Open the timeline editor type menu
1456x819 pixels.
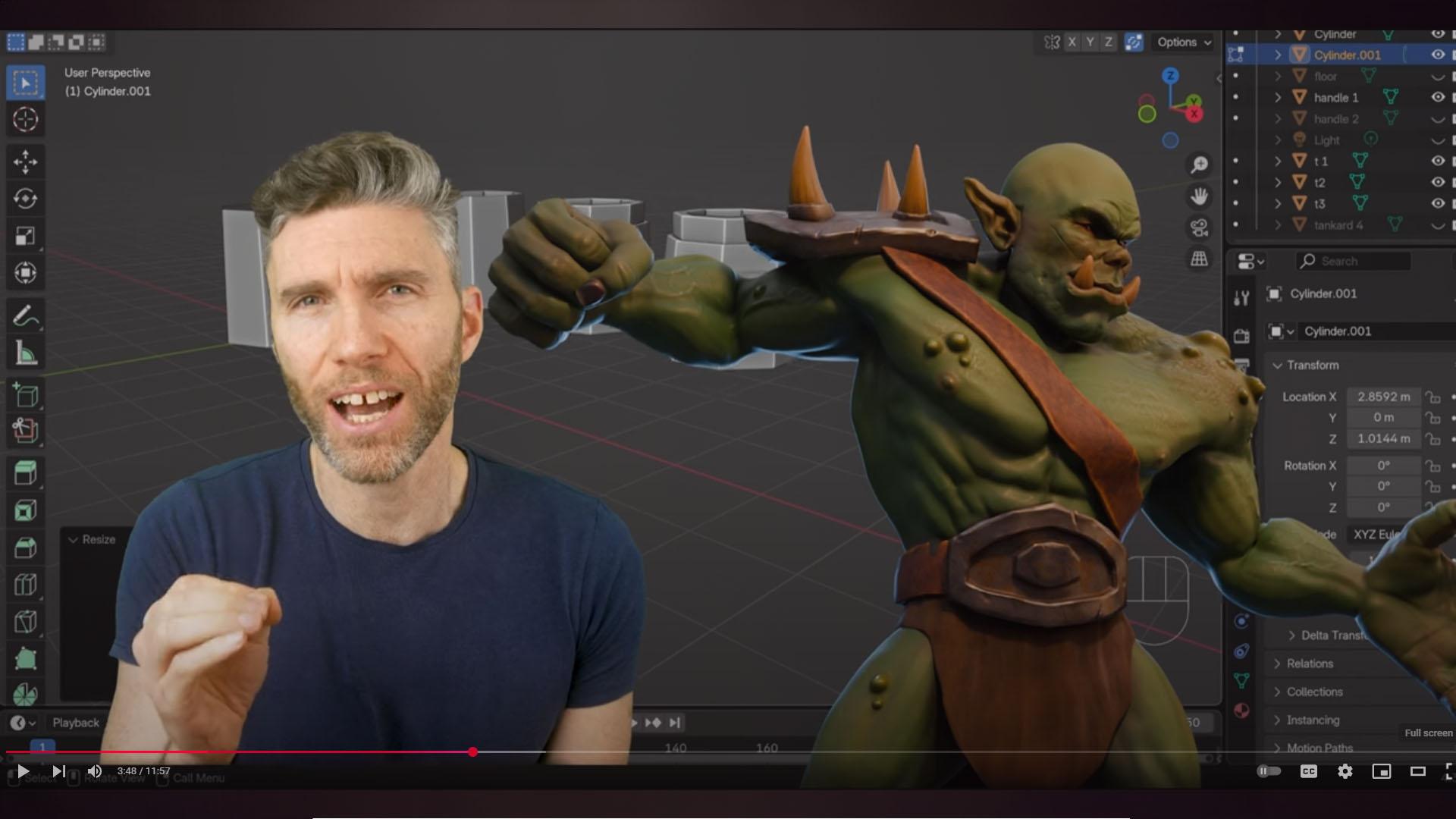[23, 723]
